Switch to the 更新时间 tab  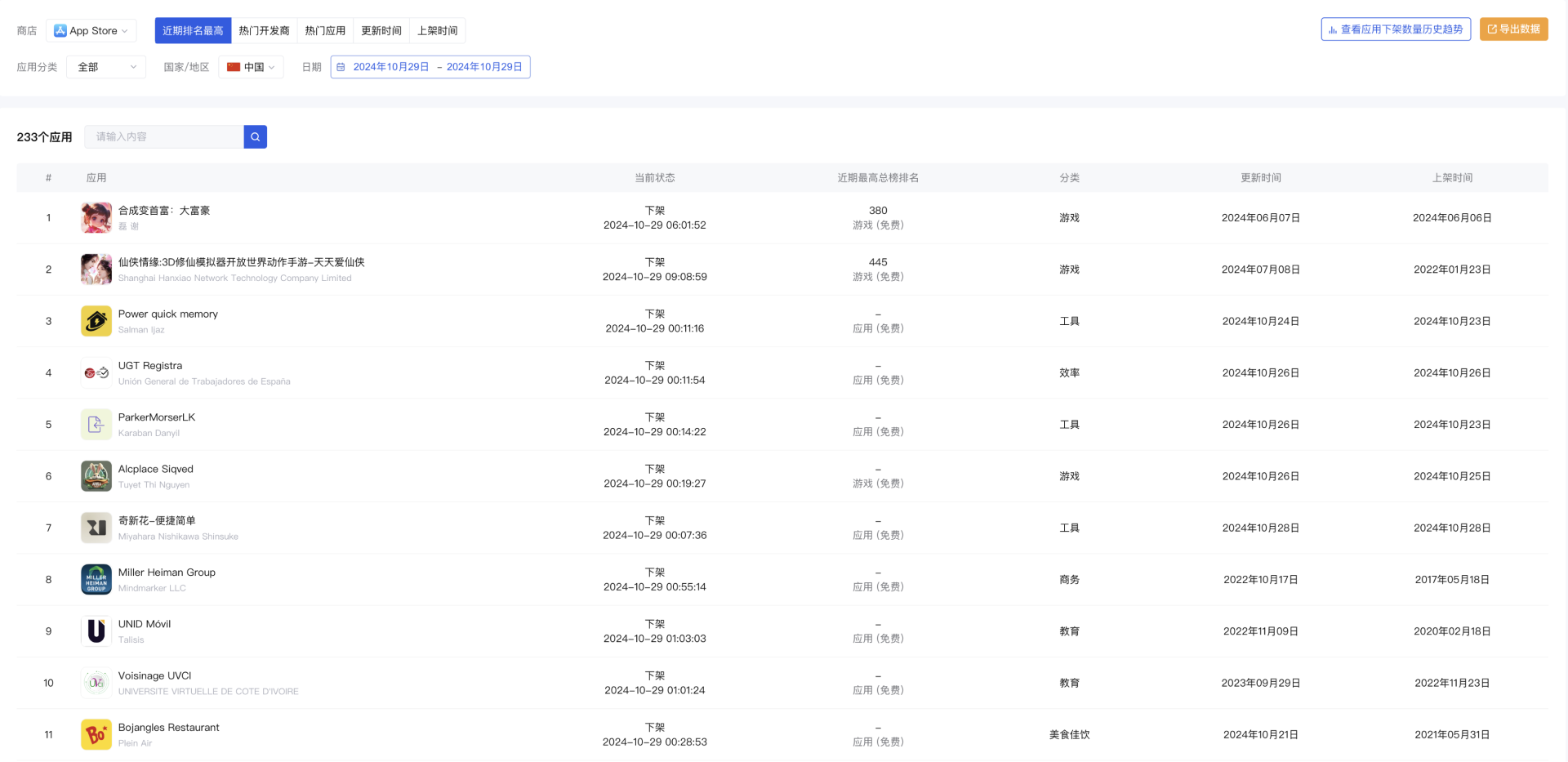381,31
